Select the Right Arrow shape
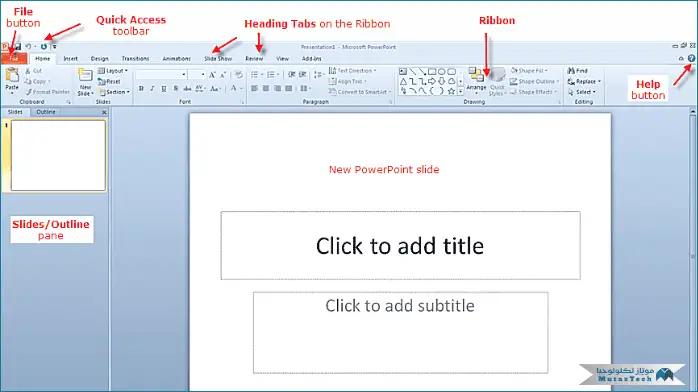698x392 pixels. click(432, 81)
